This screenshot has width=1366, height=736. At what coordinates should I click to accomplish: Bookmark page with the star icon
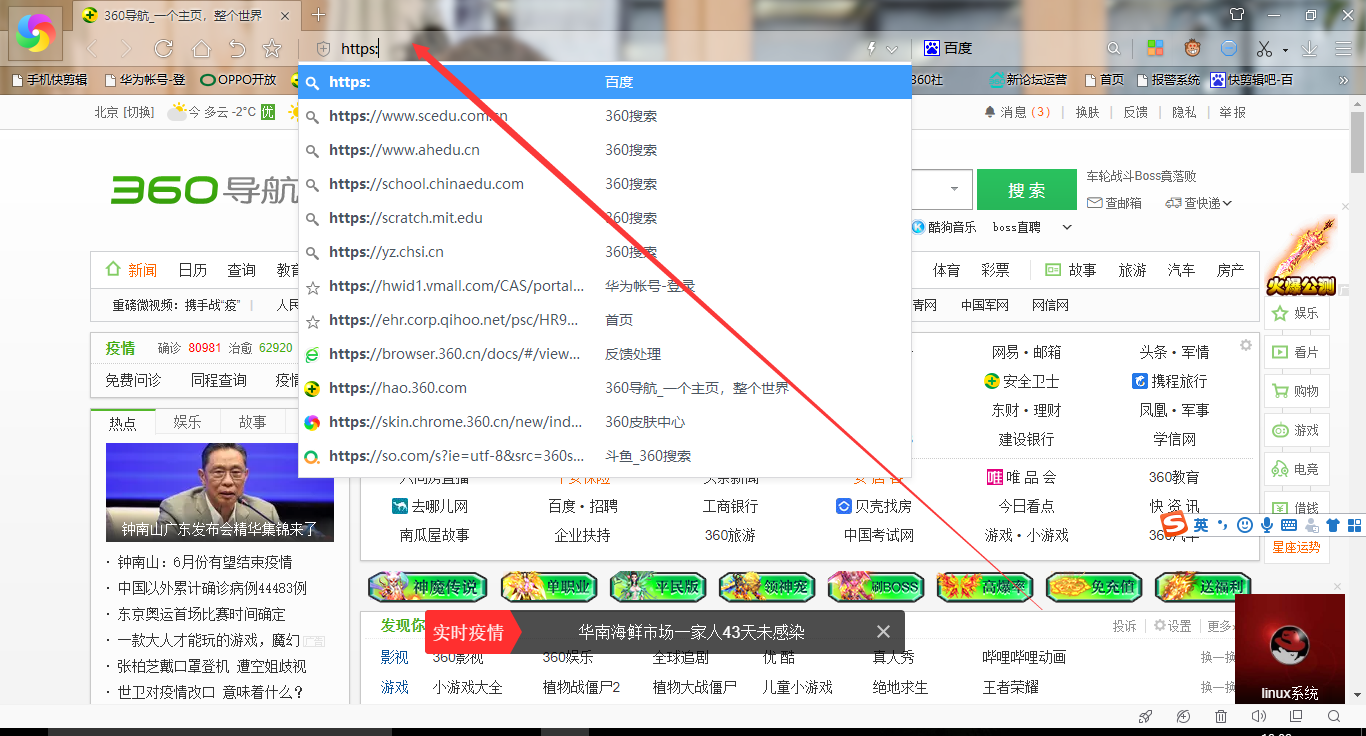[271, 48]
